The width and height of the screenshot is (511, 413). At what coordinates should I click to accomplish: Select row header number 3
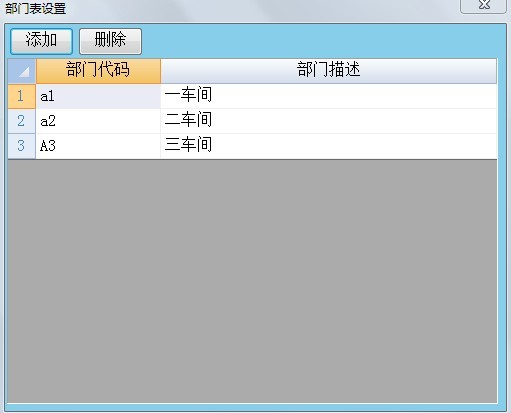(22, 146)
